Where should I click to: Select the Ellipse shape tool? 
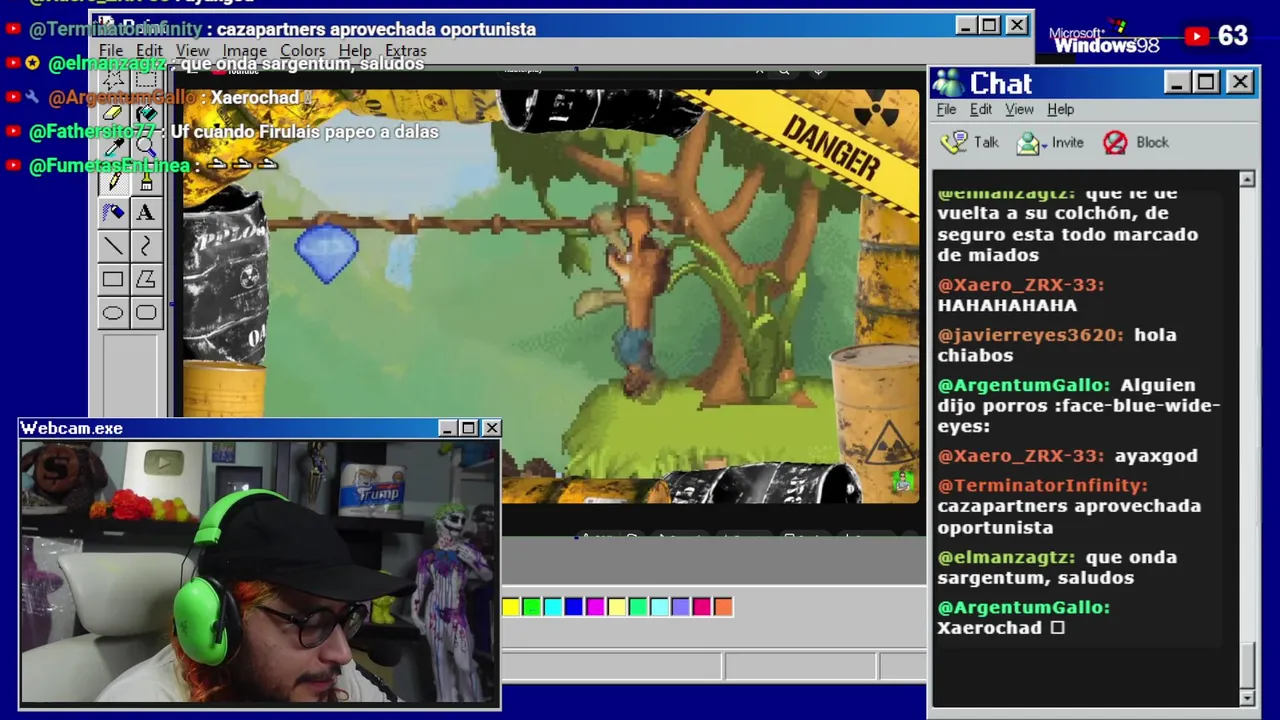tap(113, 313)
